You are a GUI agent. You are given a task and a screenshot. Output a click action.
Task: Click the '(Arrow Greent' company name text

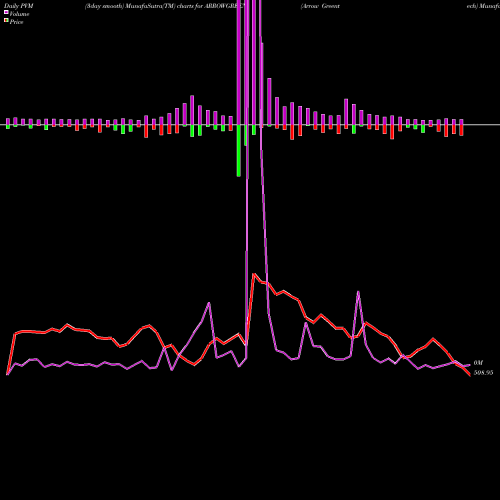click(320, 6)
